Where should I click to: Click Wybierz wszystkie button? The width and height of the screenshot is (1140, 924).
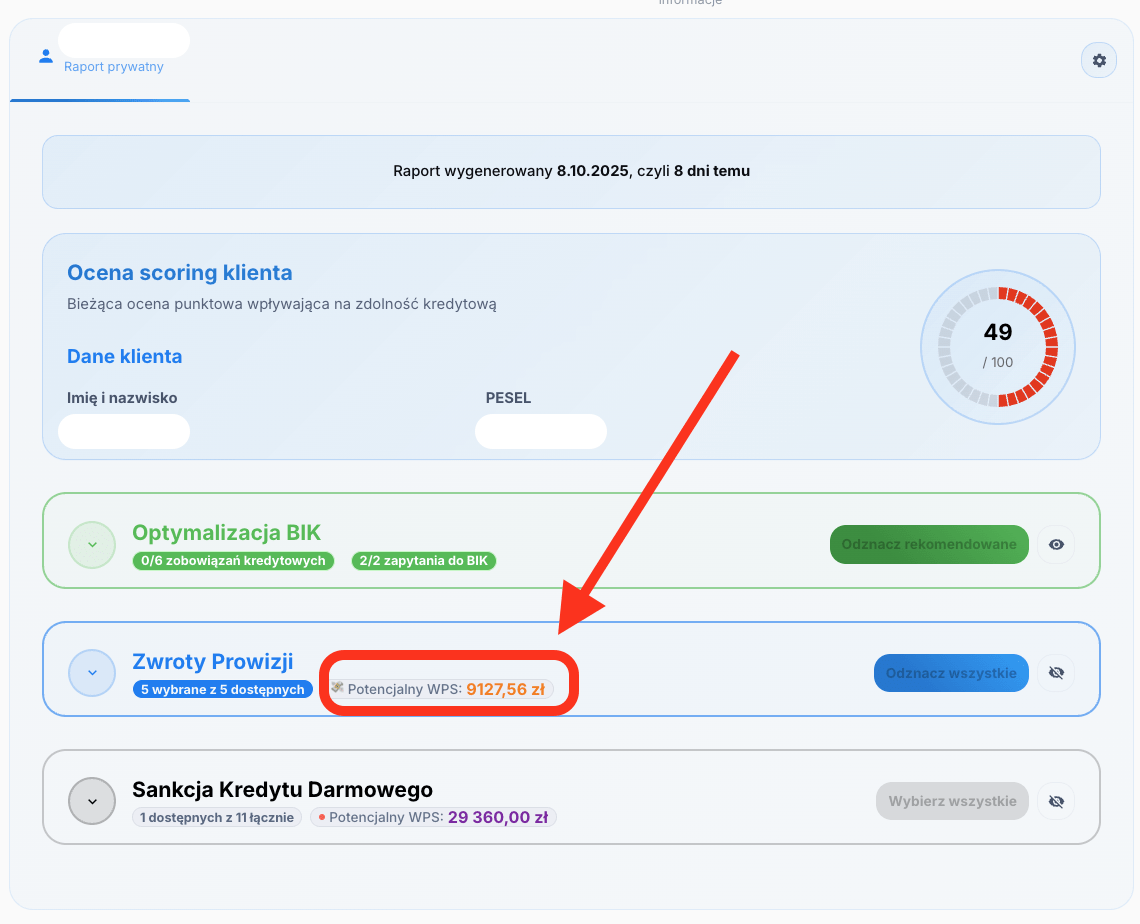(952, 801)
